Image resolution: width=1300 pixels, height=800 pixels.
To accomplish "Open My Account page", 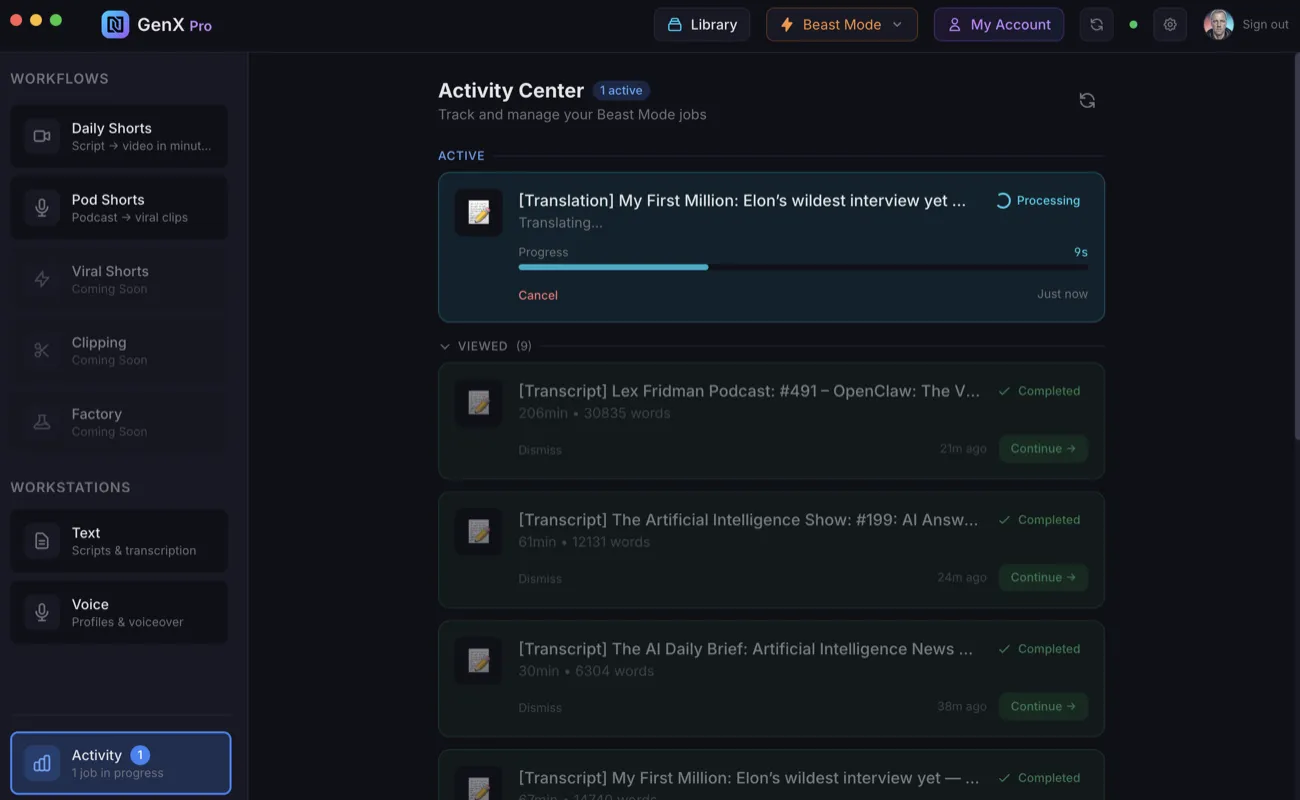I will 998,25.
